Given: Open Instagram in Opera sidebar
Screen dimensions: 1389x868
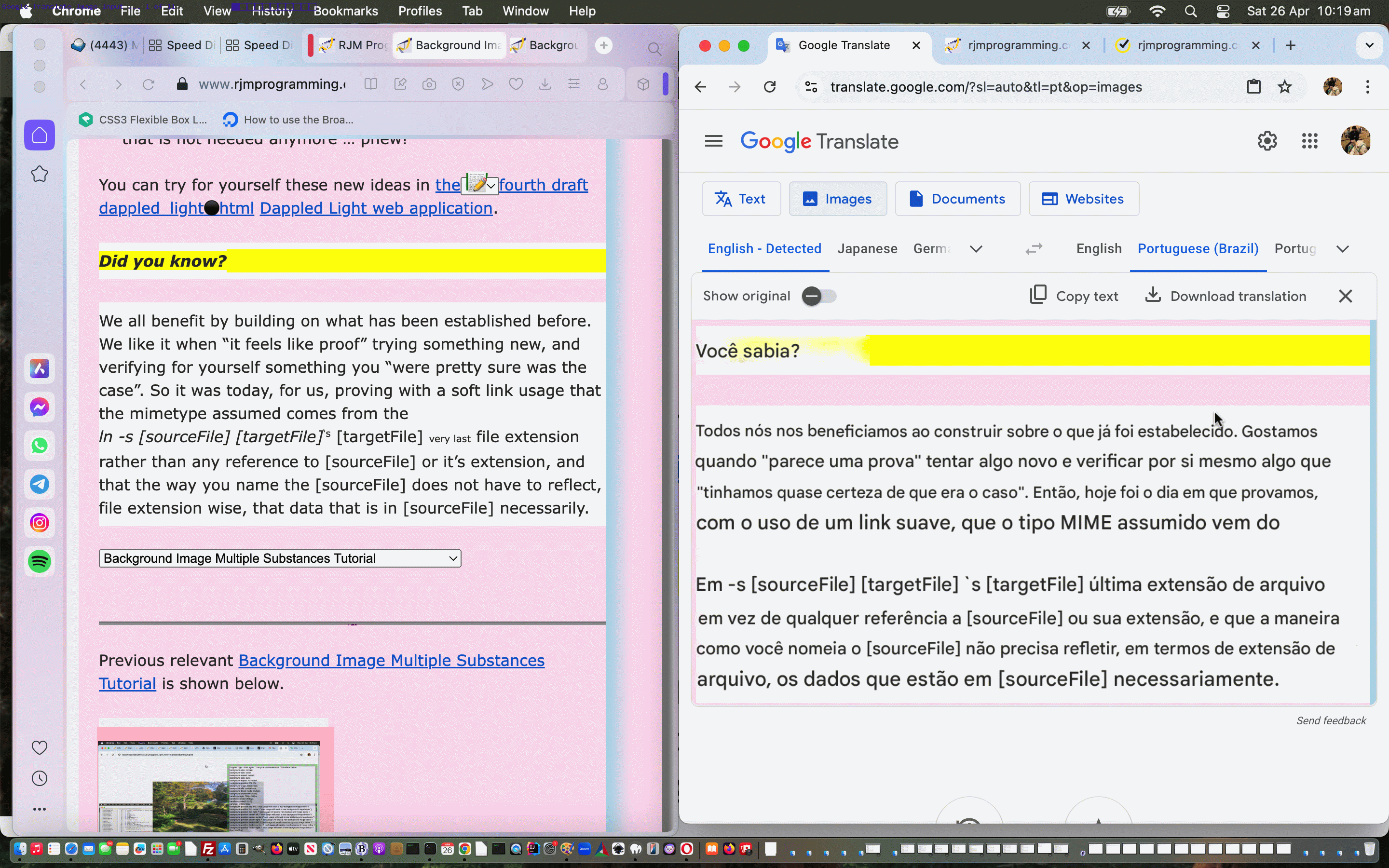Looking at the screenshot, I should point(40,522).
